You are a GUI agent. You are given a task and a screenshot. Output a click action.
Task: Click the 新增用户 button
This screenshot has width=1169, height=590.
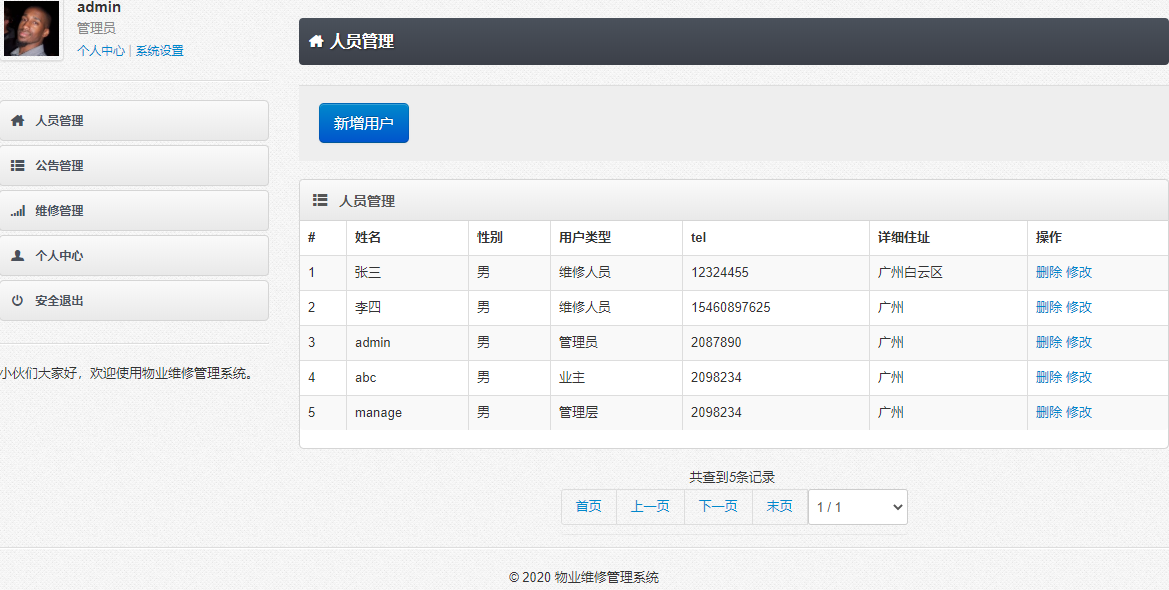click(x=364, y=123)
